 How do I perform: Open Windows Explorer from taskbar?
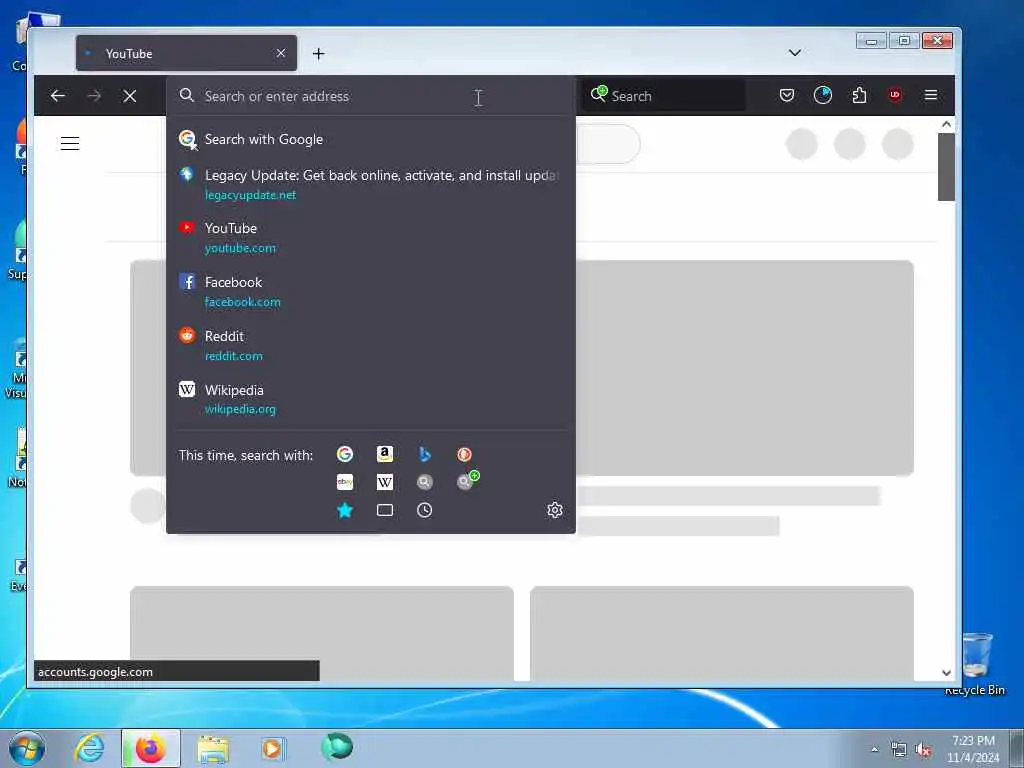(213, 748)
